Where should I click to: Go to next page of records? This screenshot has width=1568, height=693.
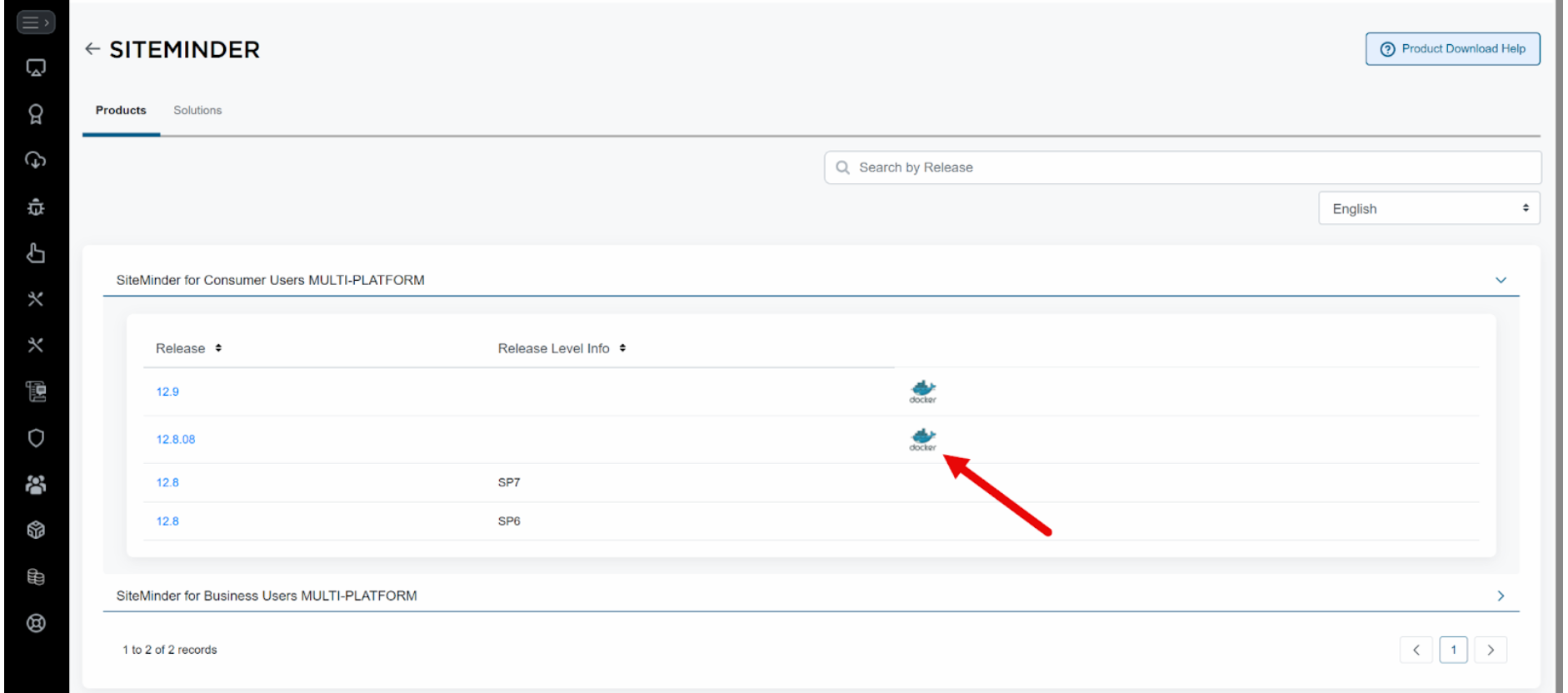coord(1491,650)
